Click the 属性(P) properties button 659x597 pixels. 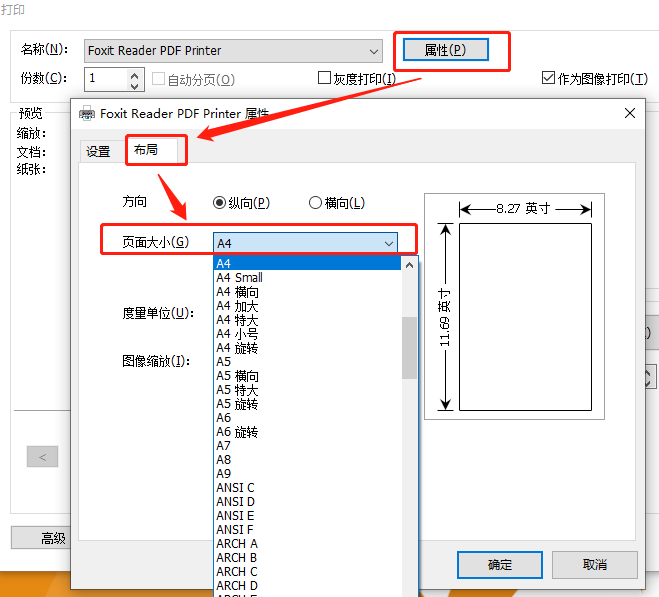[x=445, y=50]
